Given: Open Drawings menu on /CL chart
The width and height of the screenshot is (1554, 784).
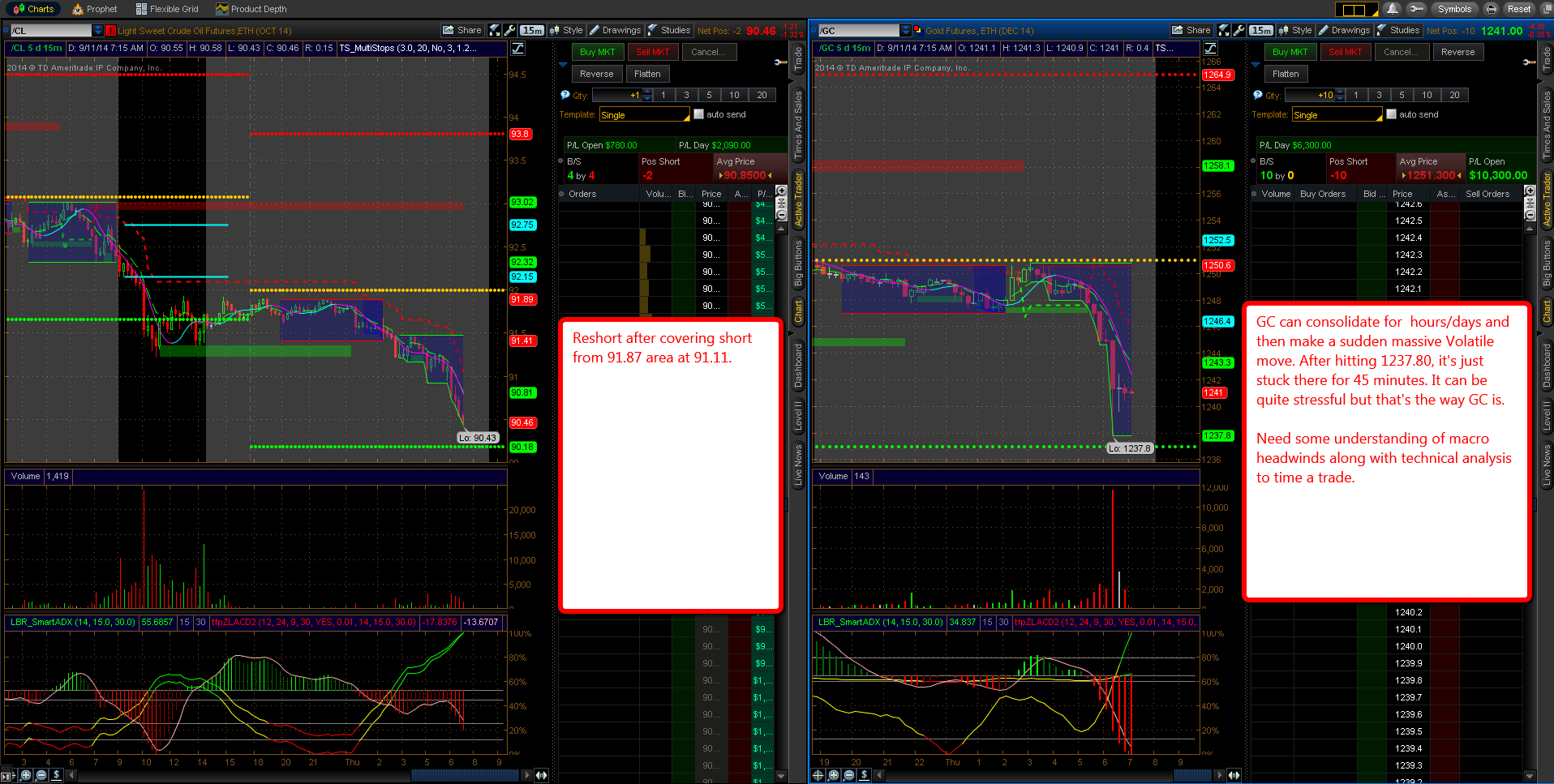Looking at the screenshot, I should tap(615, 30).
